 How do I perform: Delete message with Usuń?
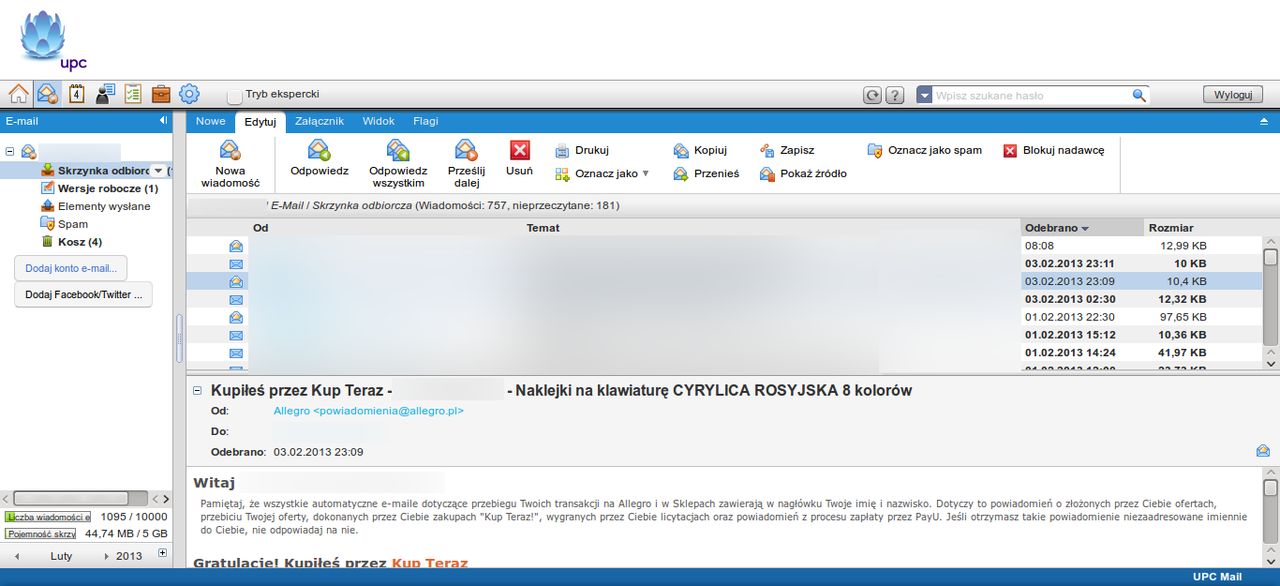point(519,160)
